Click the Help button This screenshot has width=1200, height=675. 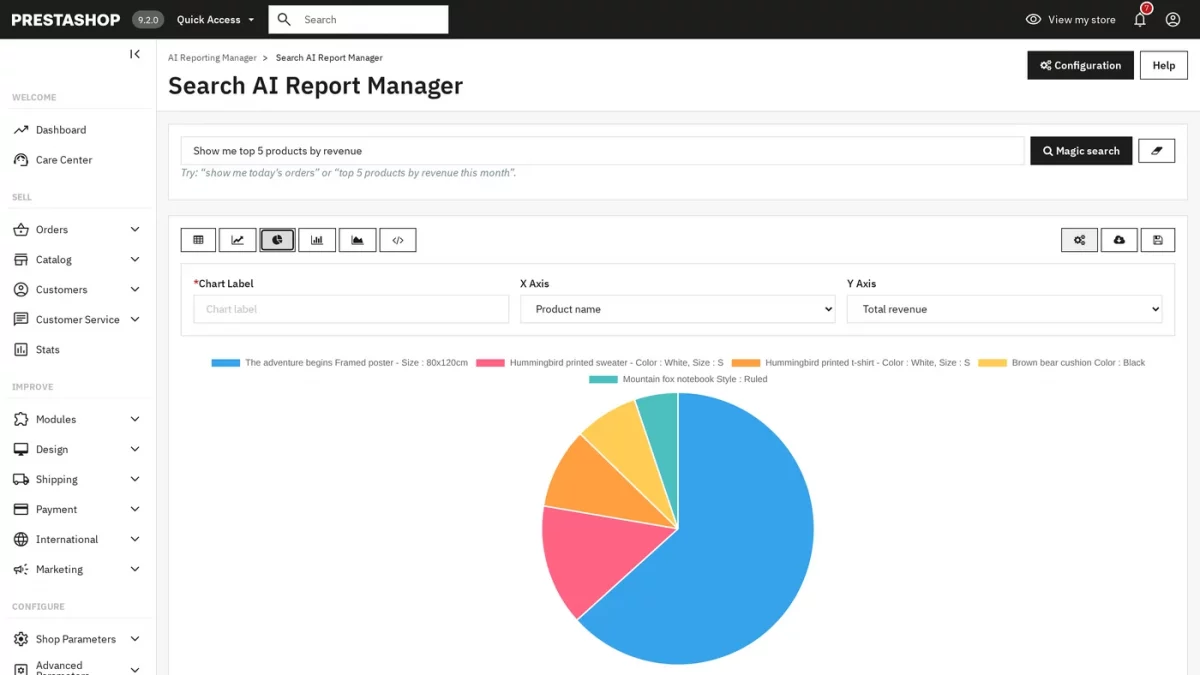click(x=1163, y=65)
